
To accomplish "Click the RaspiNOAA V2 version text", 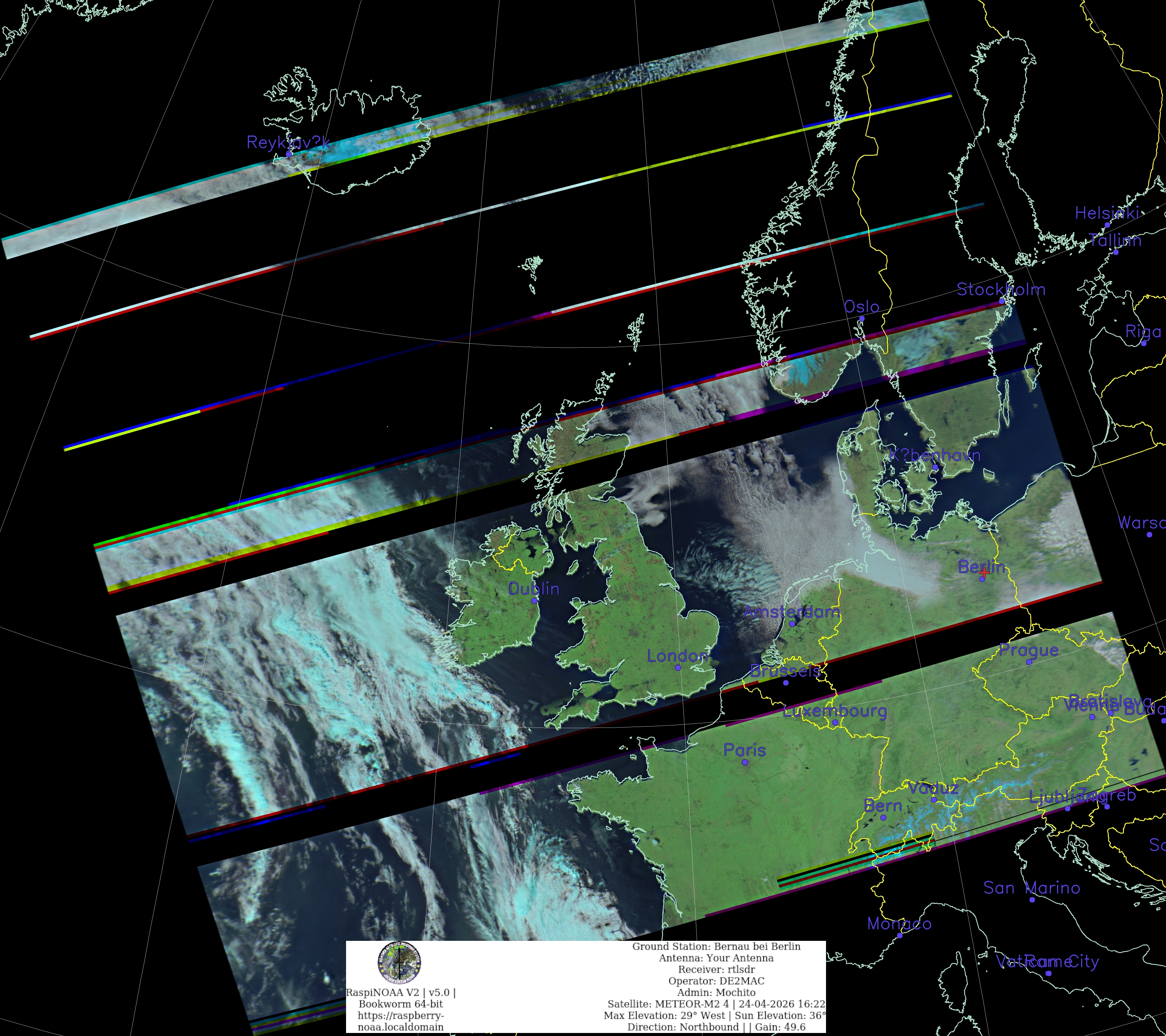I will point(401,993).
